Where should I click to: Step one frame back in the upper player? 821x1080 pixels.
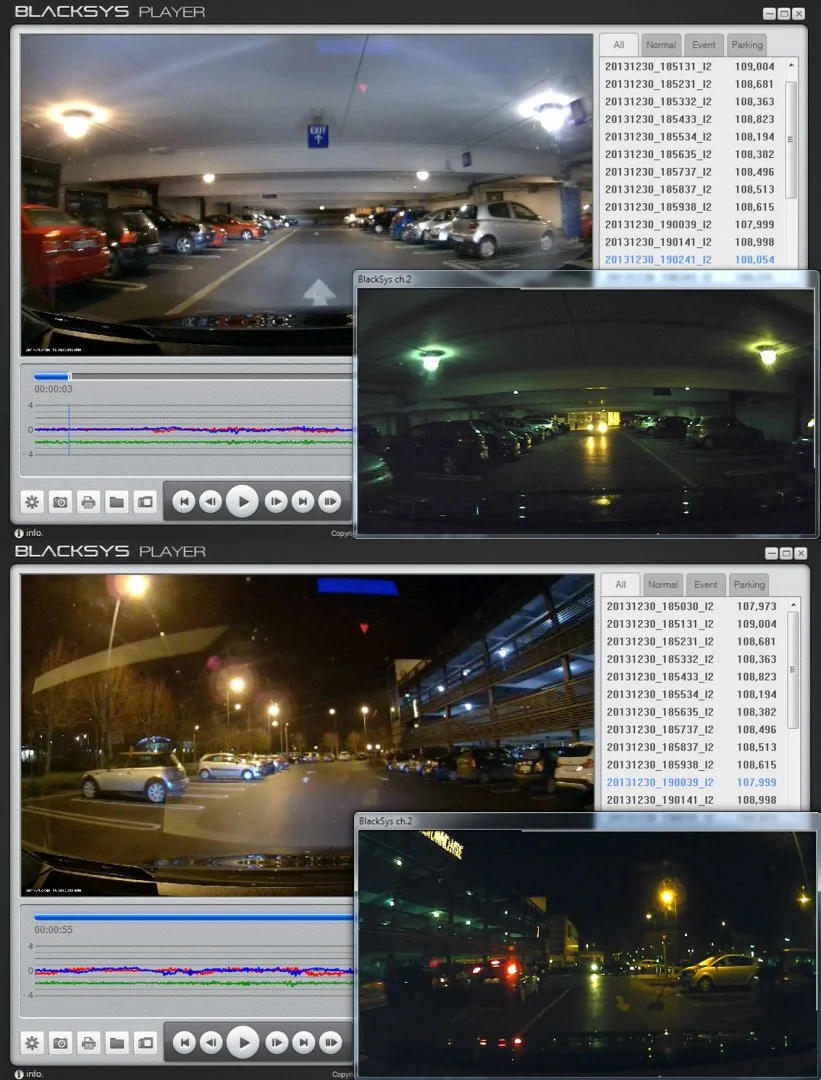pos(211,501)
